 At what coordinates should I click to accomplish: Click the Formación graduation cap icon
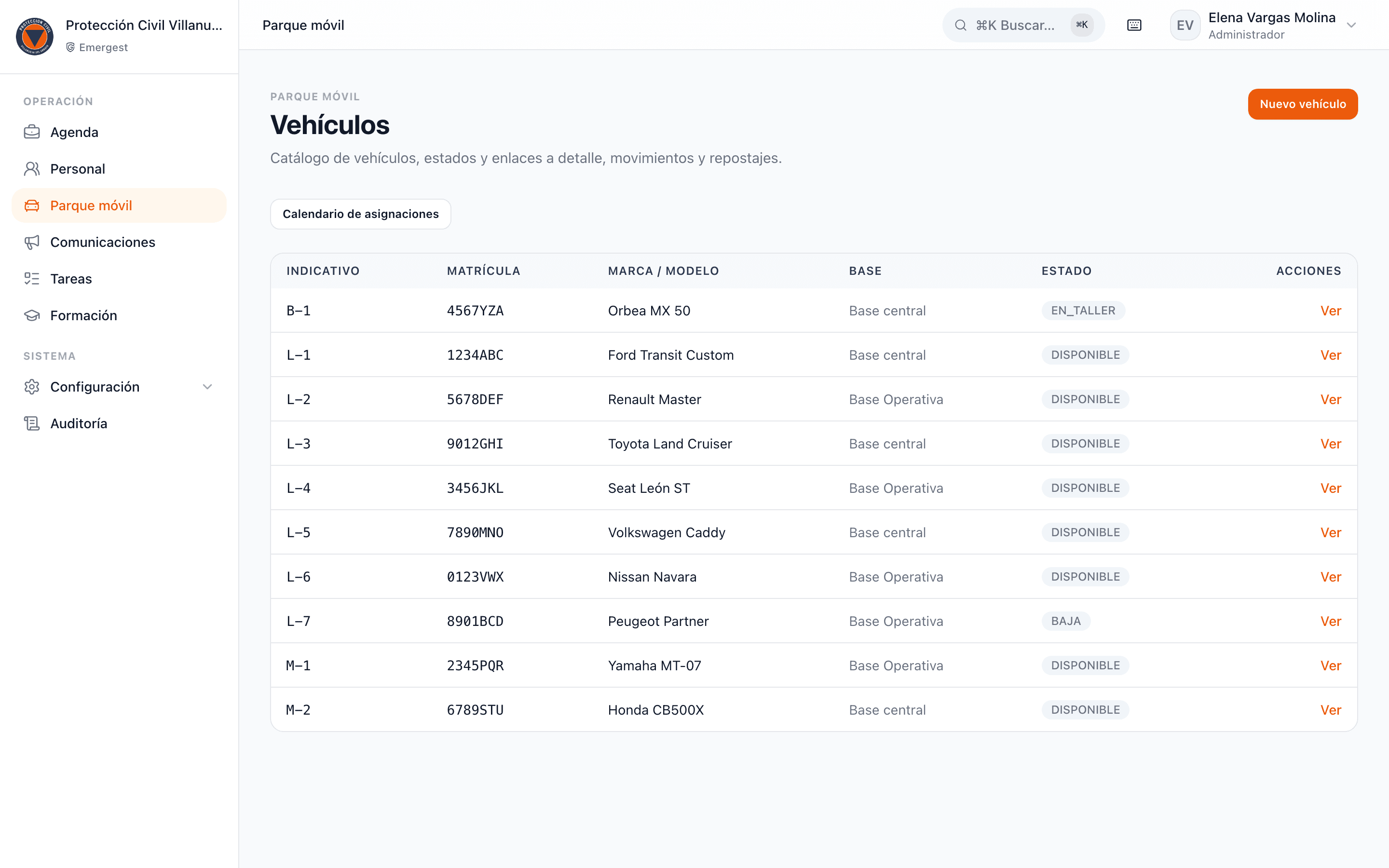[32, 316]
